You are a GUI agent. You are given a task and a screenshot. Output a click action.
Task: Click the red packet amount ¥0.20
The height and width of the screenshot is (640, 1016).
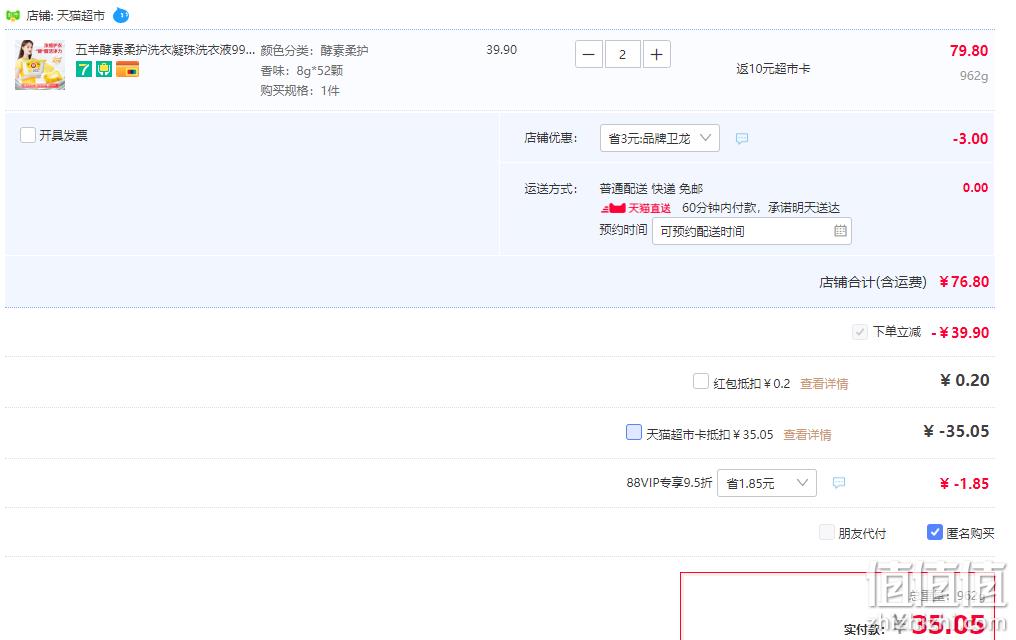pyautogui.click(x=965, y=380)
